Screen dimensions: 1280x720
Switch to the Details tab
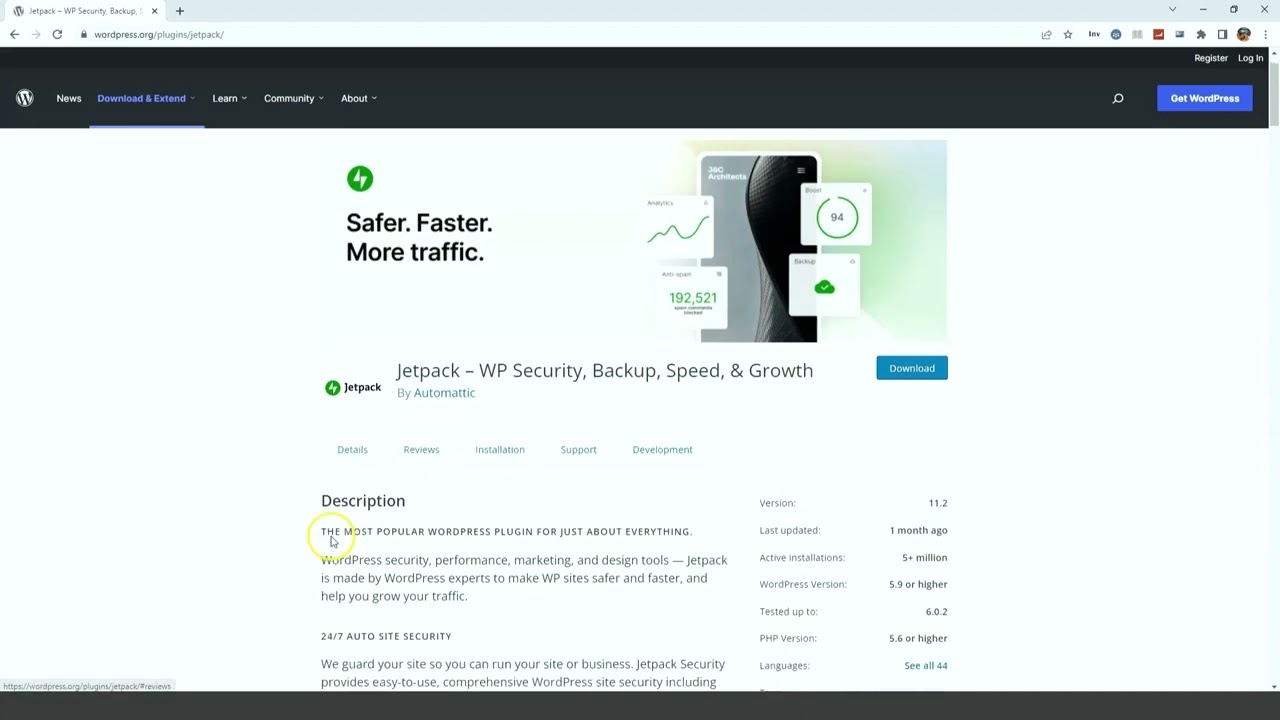[x=352, y=450]
